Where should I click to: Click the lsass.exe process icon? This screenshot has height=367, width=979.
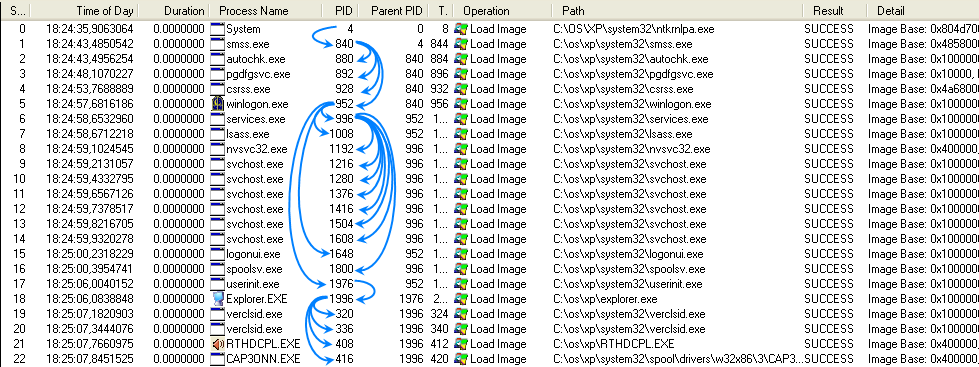click(x=217, y=134)
